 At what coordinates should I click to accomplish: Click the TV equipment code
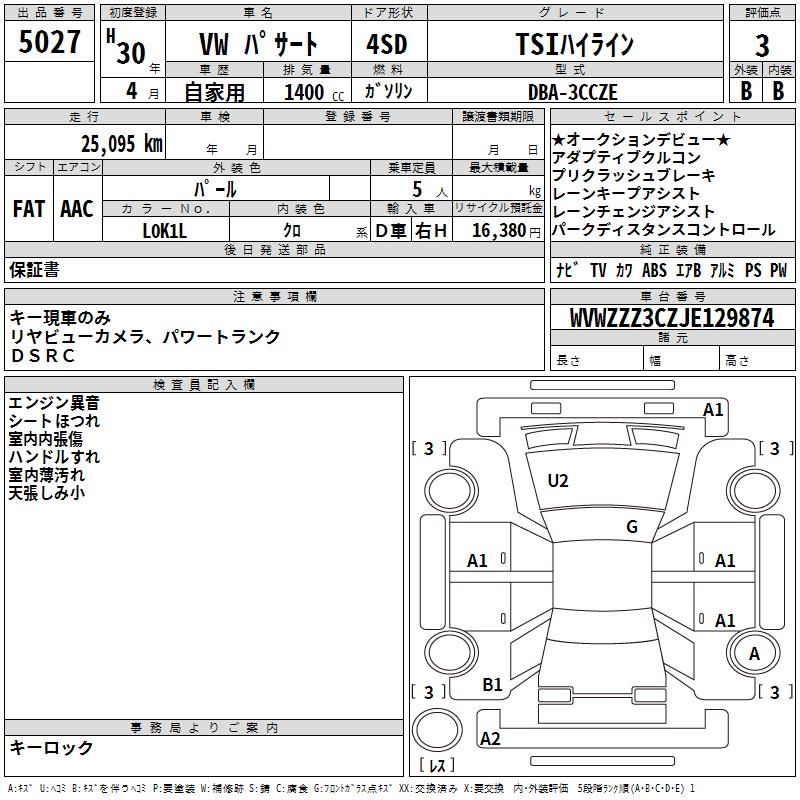pos(598,270)
